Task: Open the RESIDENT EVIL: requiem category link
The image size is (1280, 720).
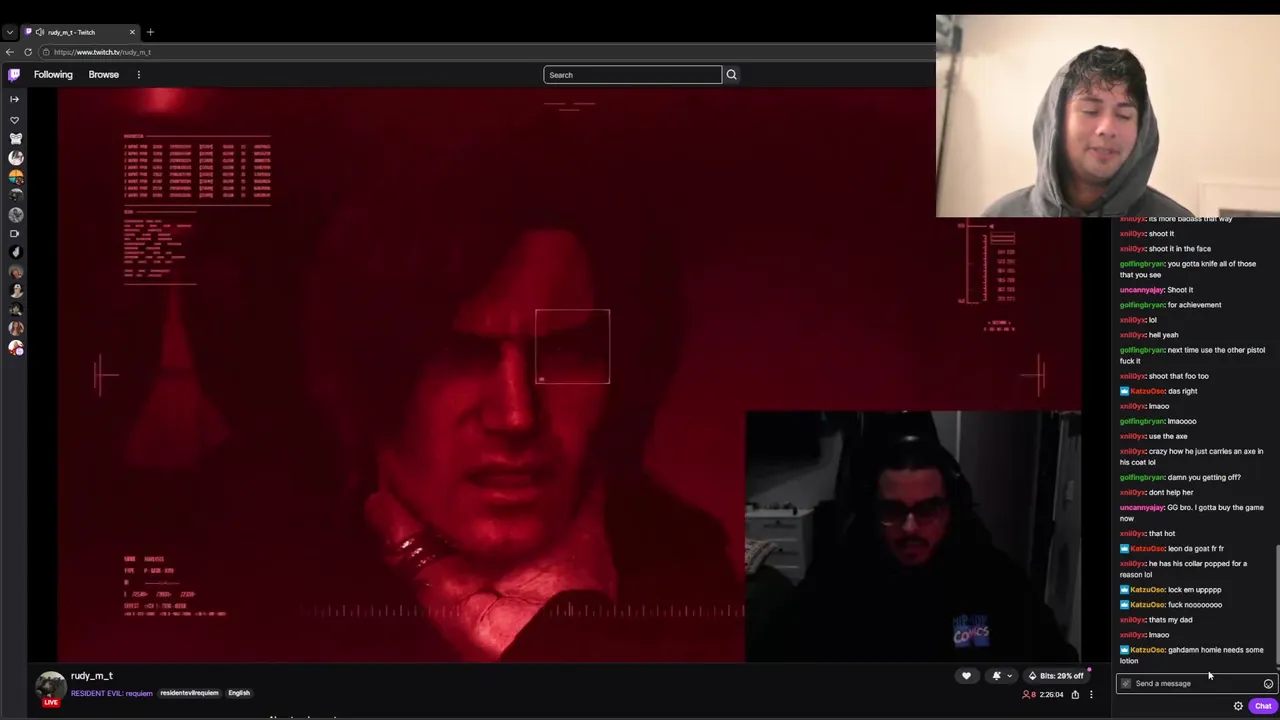Action: (112, 693)
